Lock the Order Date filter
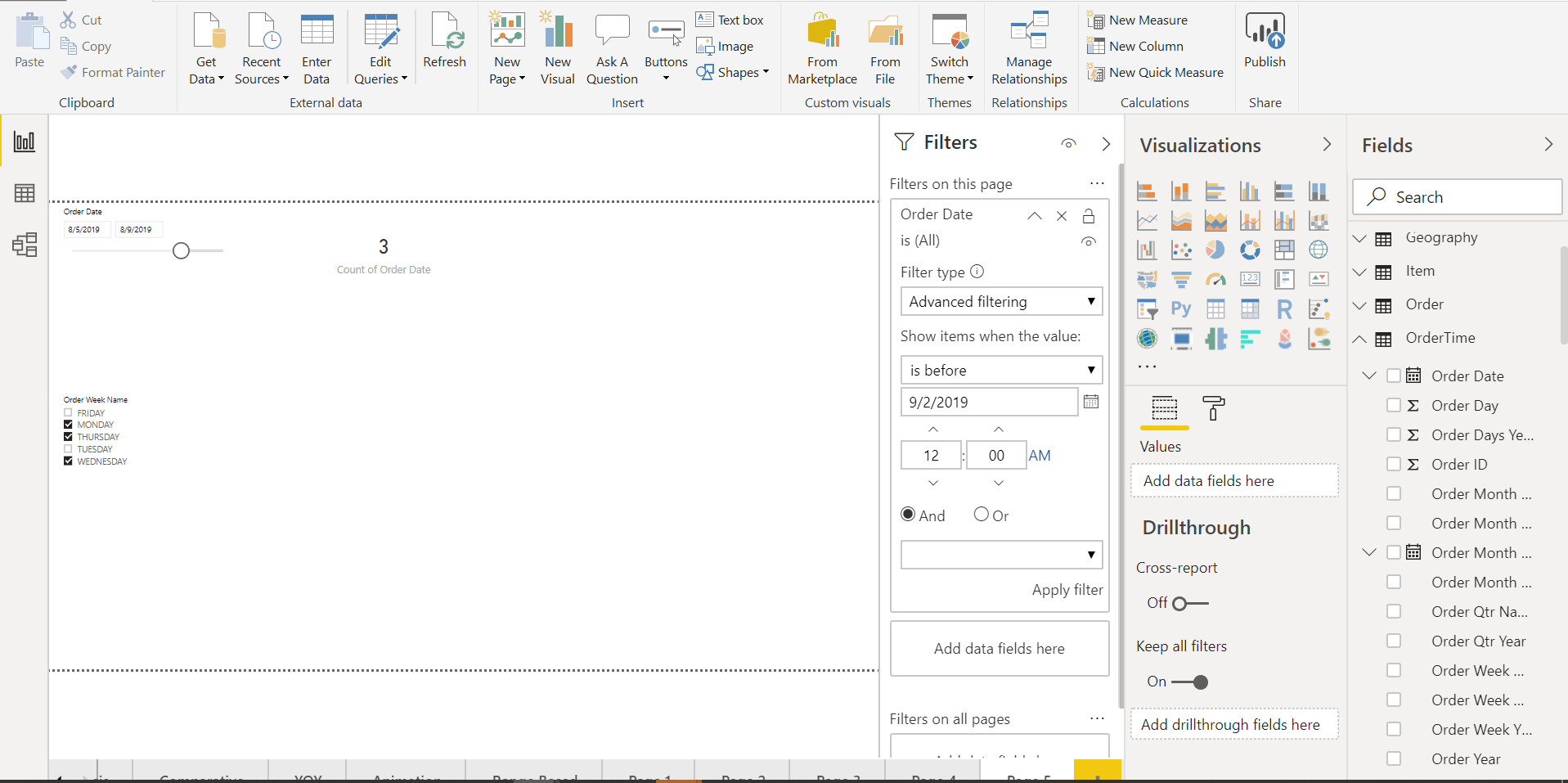 tap(1089, 216)
